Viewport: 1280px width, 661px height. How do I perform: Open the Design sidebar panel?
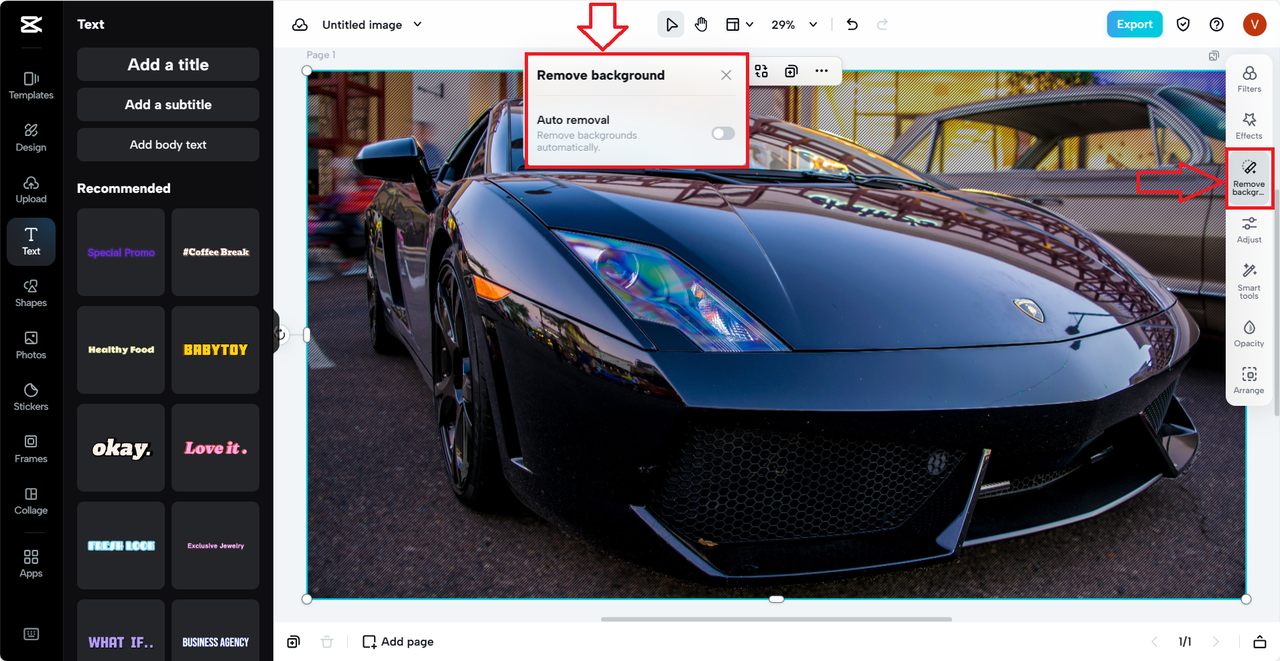click(x=31, y=137)
